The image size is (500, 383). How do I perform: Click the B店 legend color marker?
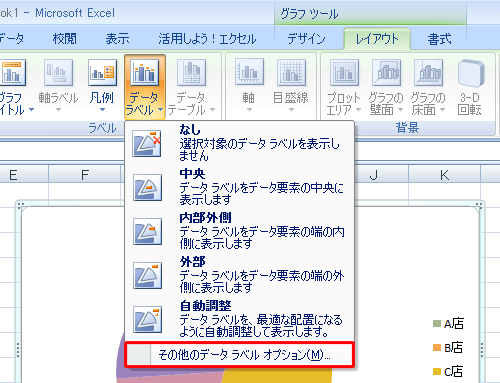click(x=437, y=348)
